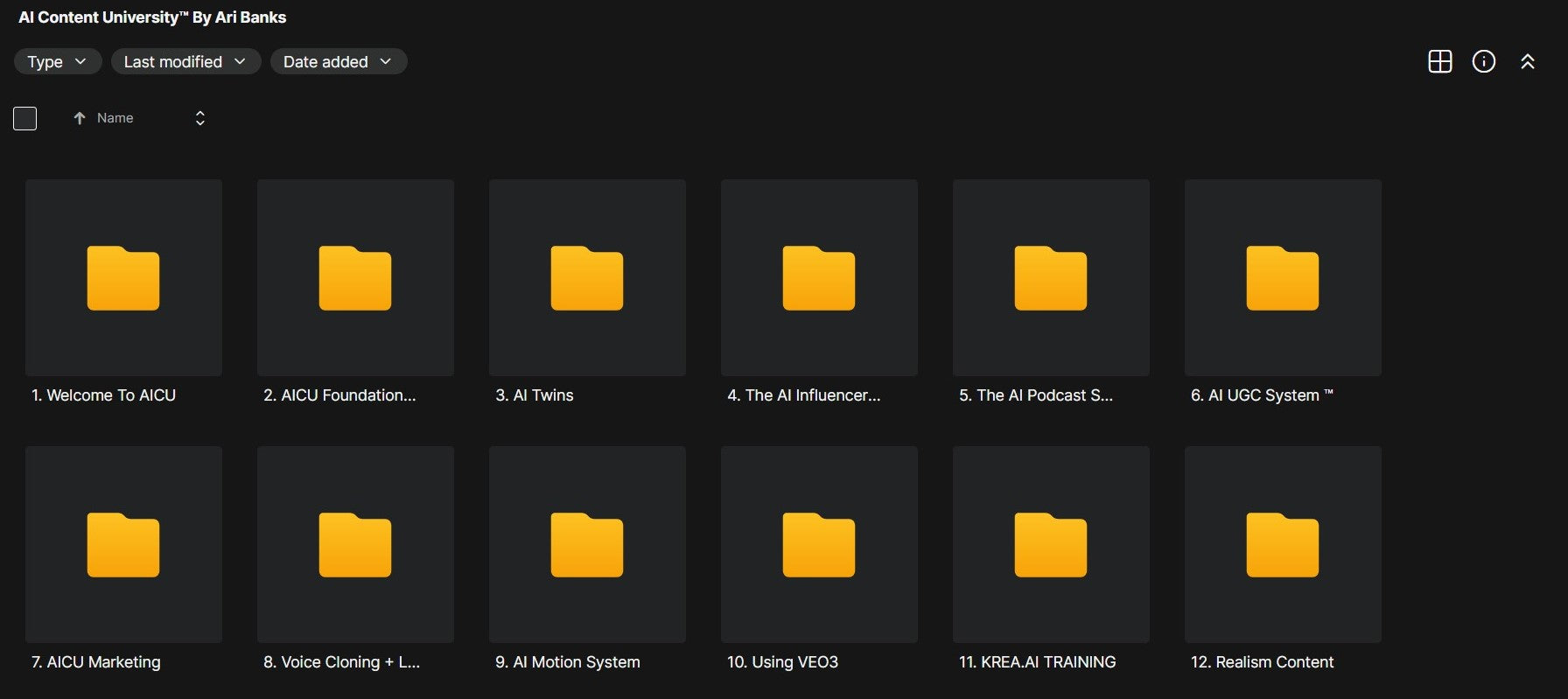Select the '3. AI Twins' label
Viewport: 1568px width, 699px height.
(535, 395)
